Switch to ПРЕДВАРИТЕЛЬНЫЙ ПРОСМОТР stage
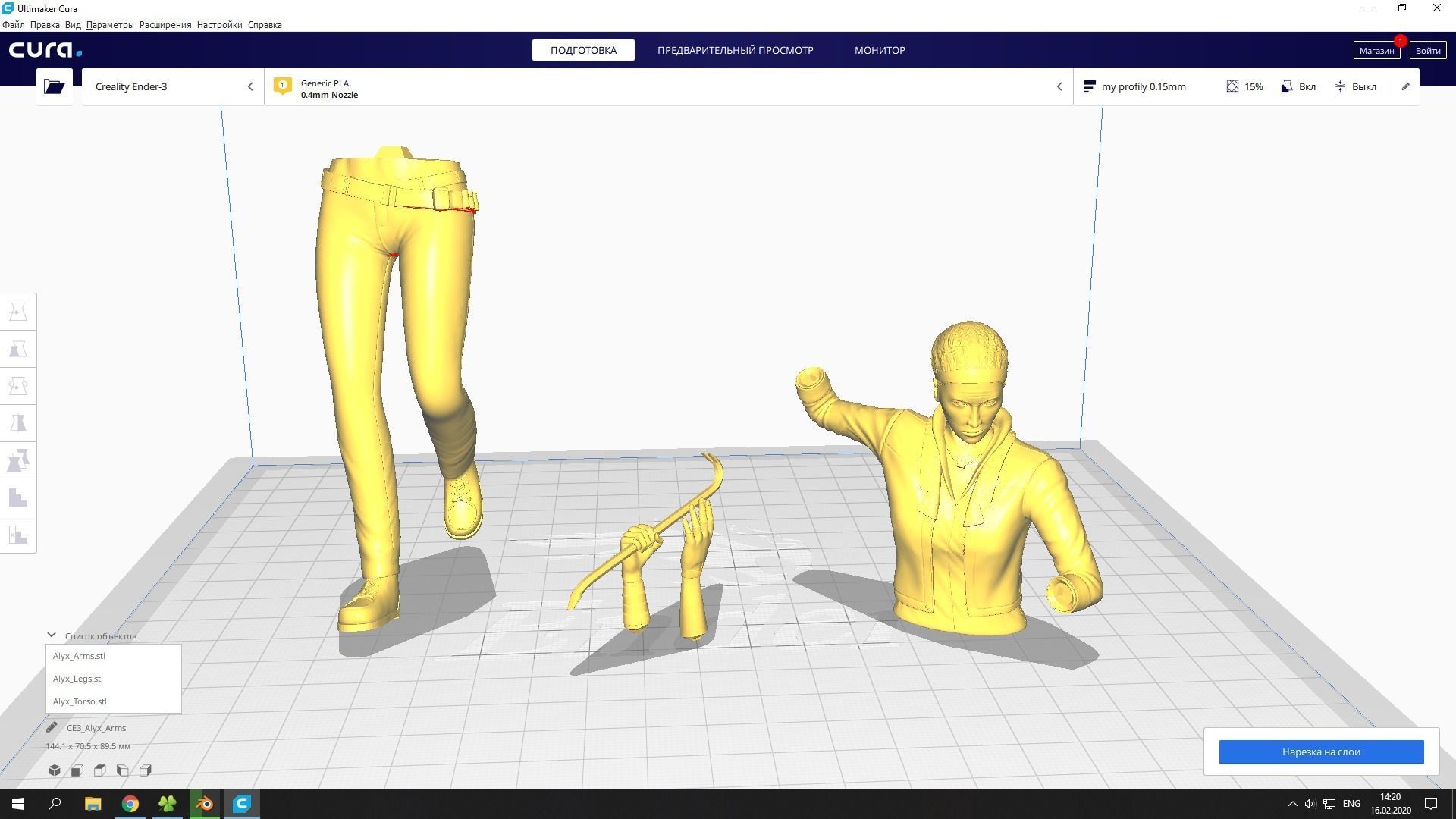The image size is (1456, 819). coord(735,50)
